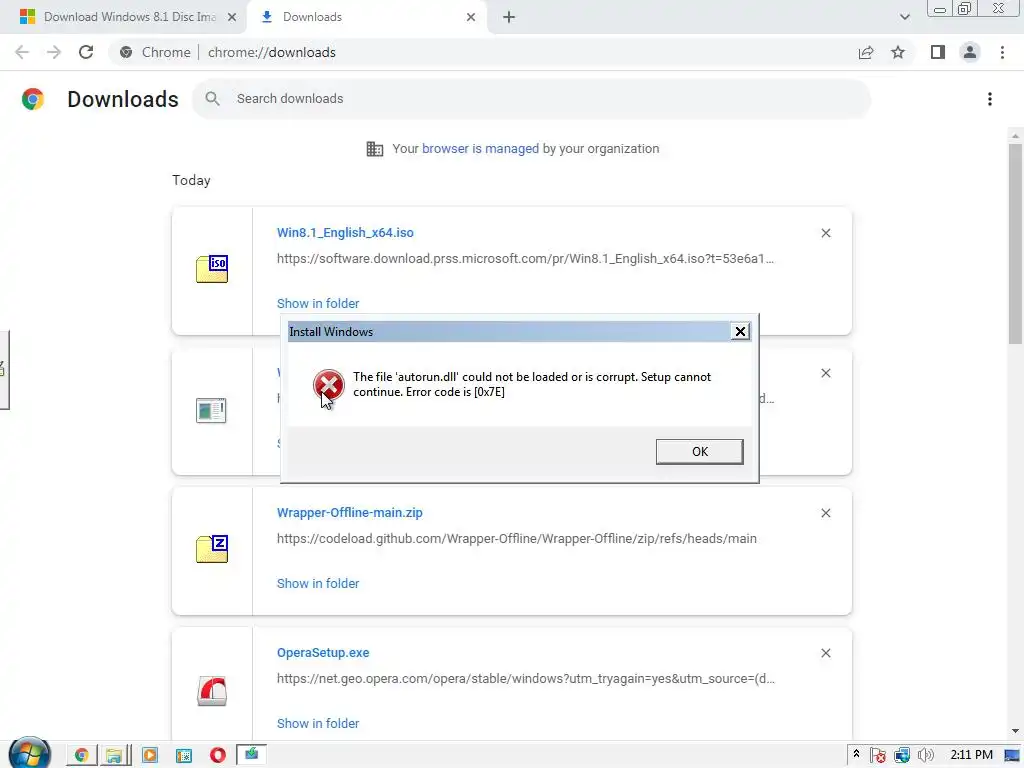1024x768 pixels.
Task: Launch Windows Media Player from taskbar
Action: (150, 755)
